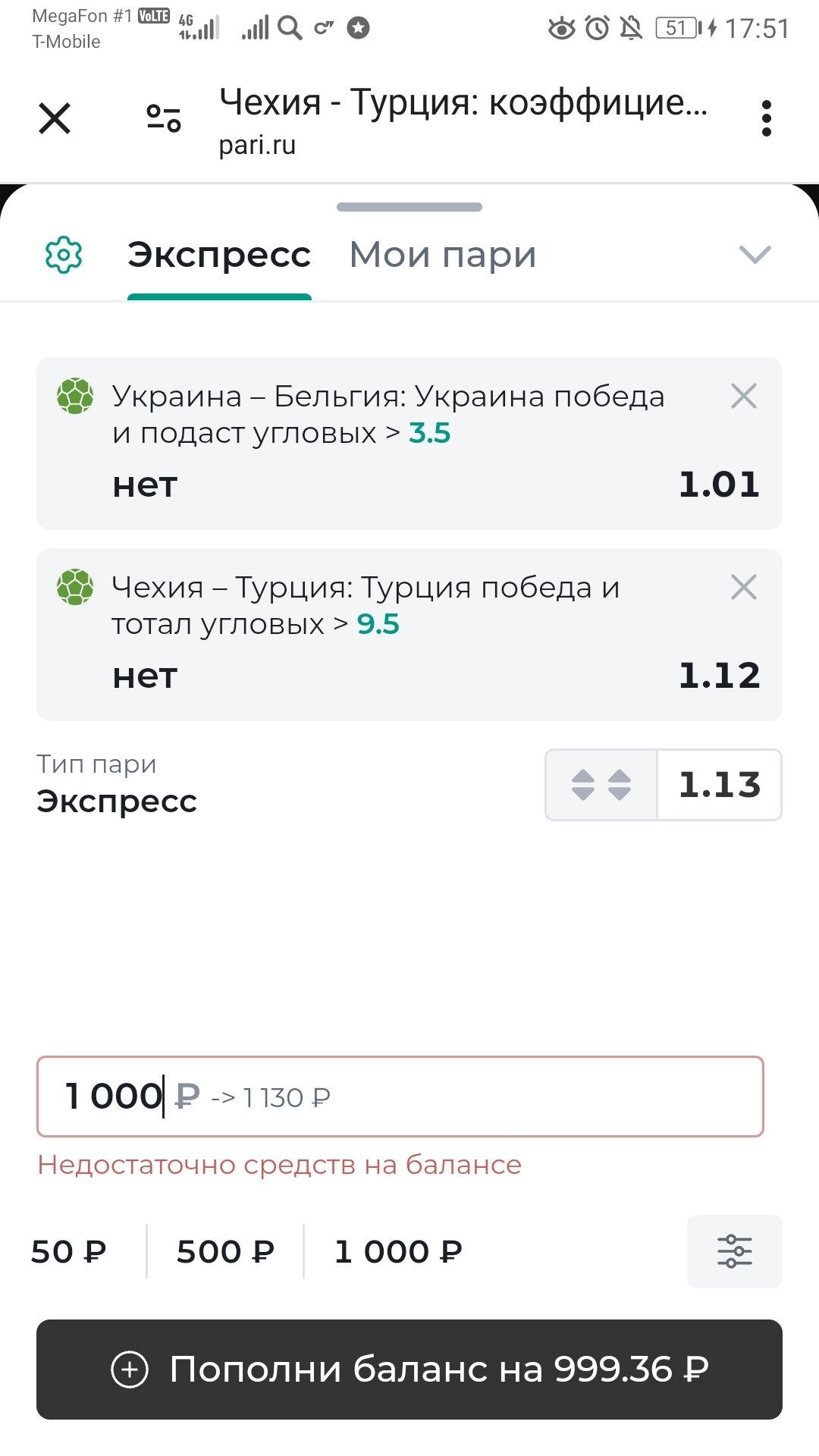The height and width of the screenshot is (1456, 819).
Task: Select the 1 000 ₽ quick stake
Action: [398, 1251]
